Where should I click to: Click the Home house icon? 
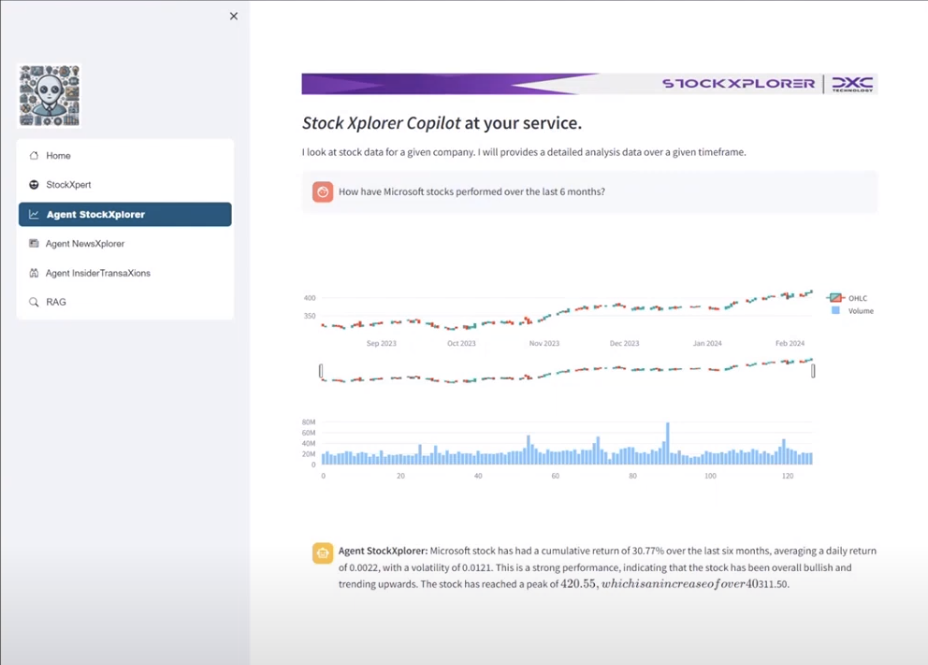pos(34,156)
